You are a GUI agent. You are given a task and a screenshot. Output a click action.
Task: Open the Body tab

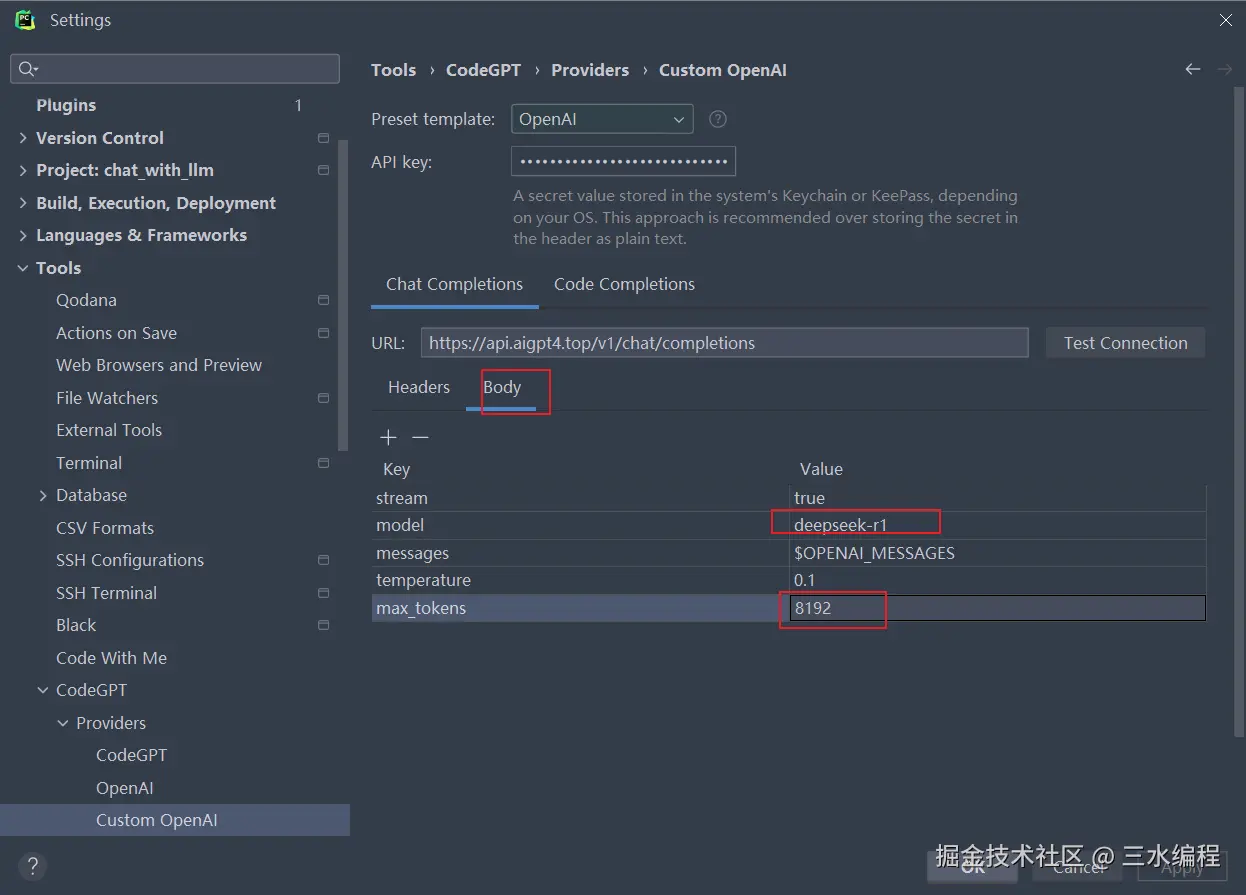tap(502, 387)
